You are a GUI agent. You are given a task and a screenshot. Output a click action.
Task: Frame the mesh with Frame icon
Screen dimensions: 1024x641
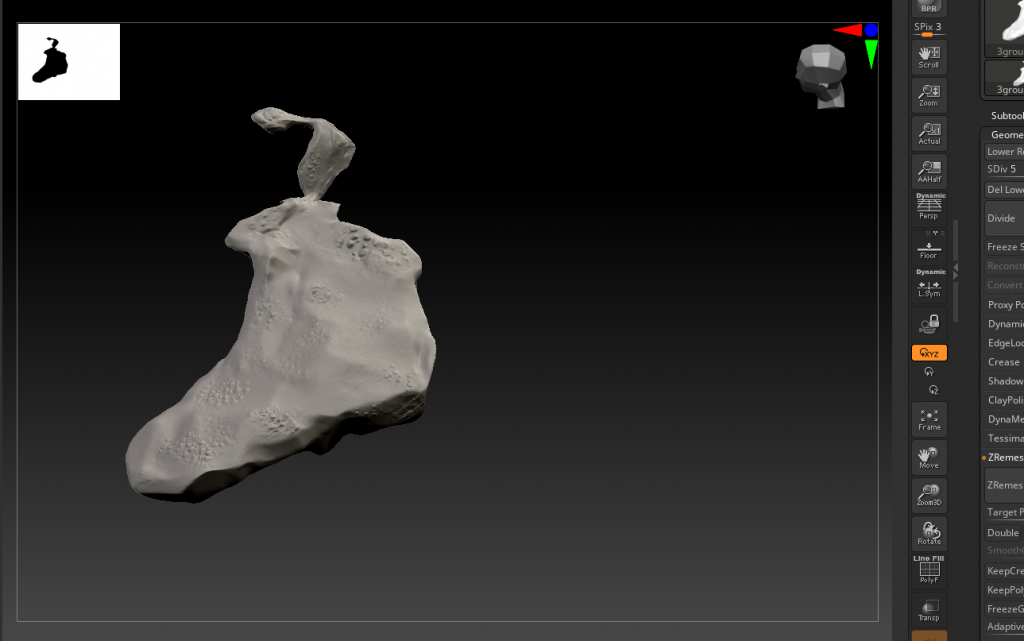point(929,419)
